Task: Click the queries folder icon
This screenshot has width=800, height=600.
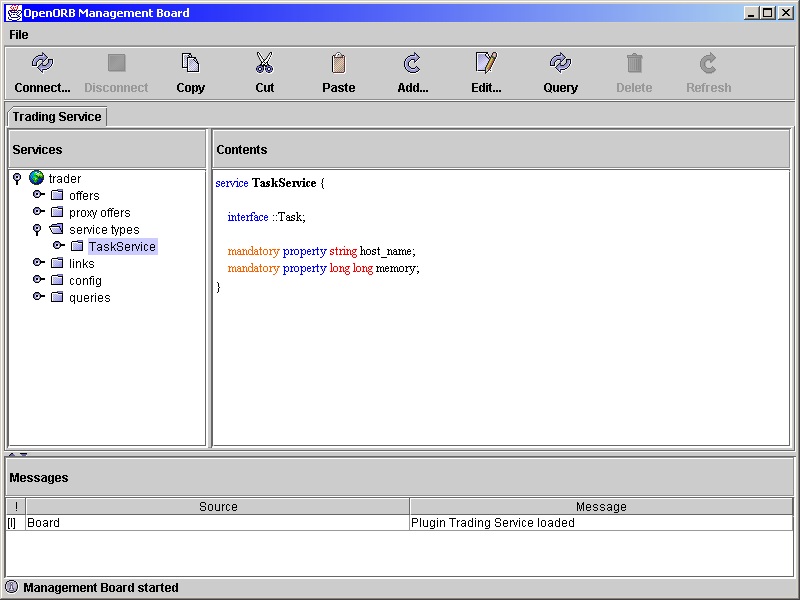Action: click(x=57, y=296)
